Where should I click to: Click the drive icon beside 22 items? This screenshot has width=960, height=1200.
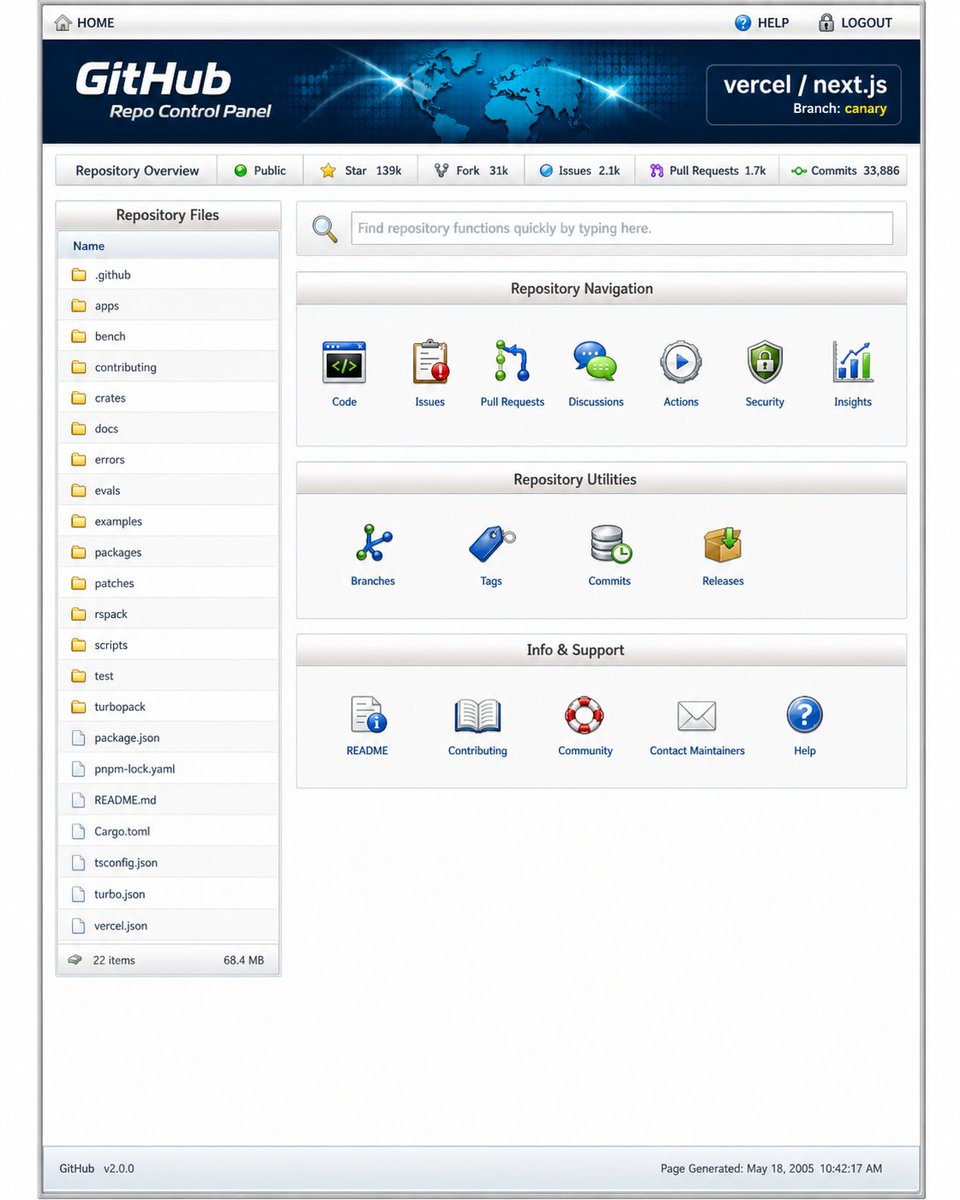(75, 960)
